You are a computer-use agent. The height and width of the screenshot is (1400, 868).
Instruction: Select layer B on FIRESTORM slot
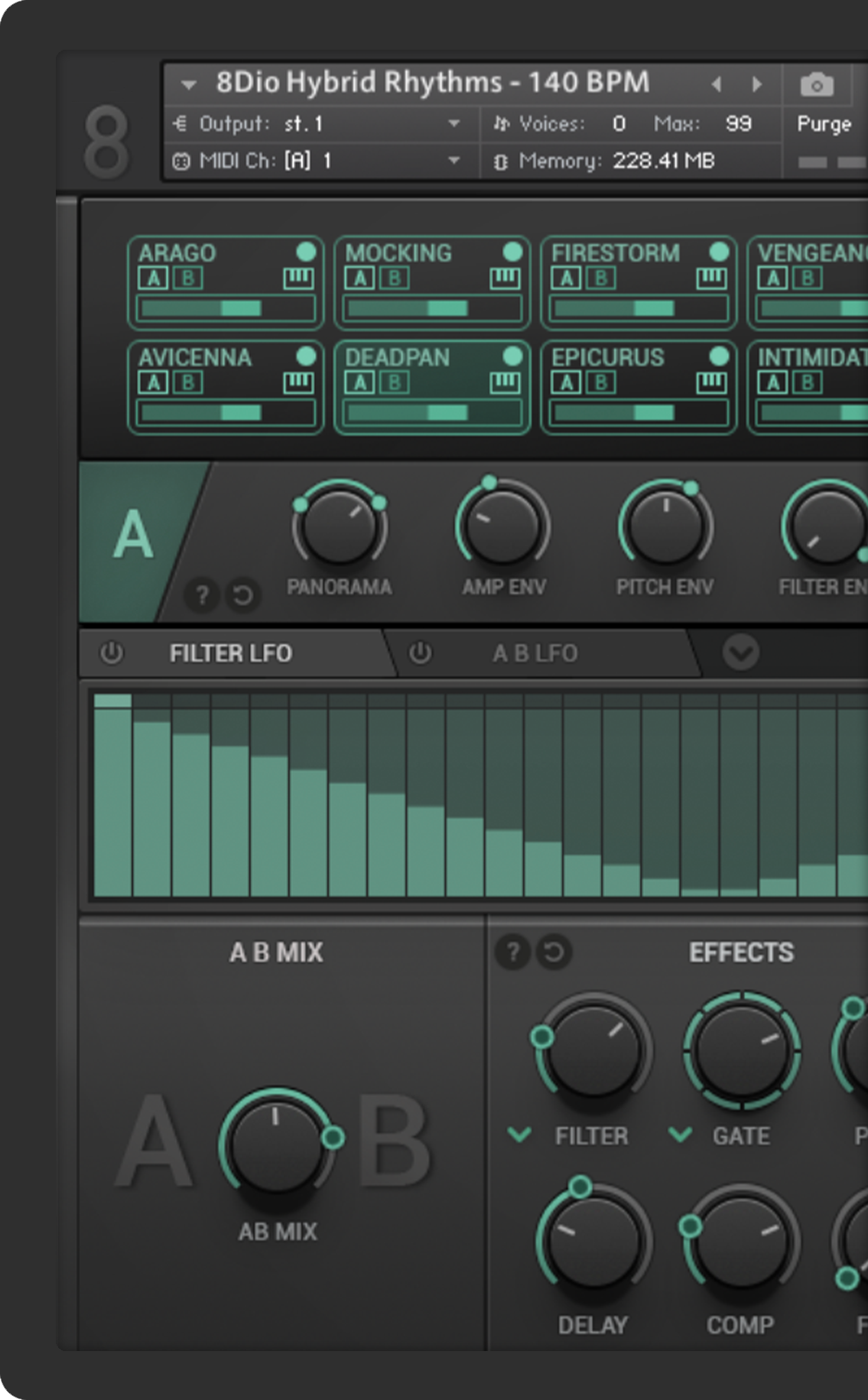601,278
